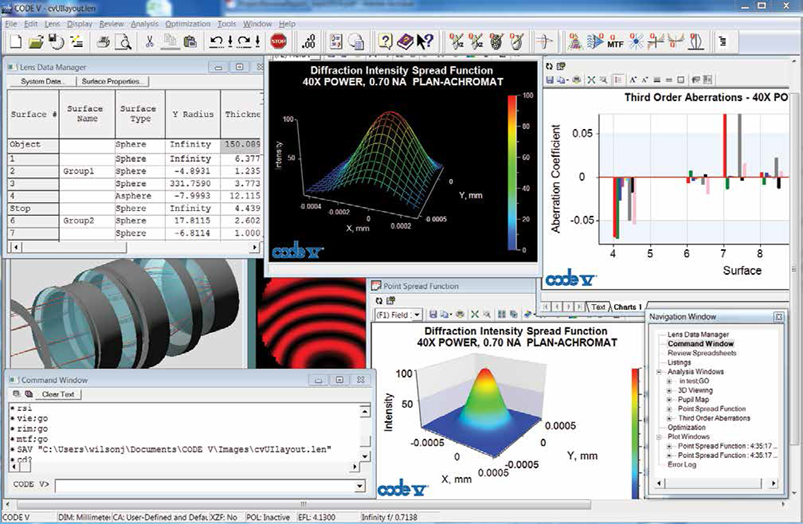The image size is (803, 524).
Task: Select Review Spreadsheets in Navigation Window
Action: [x=702, y=353]
